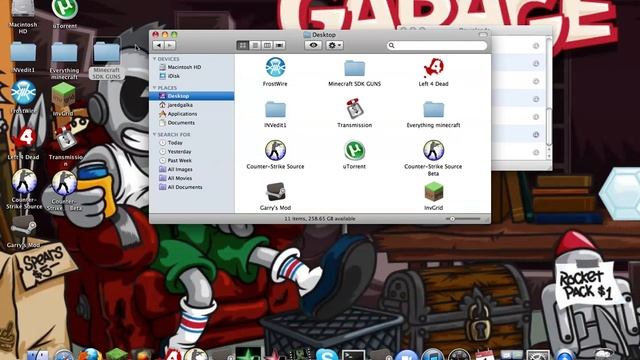
Task: Select Desktop in the sidebar
Action: point(192,96)
